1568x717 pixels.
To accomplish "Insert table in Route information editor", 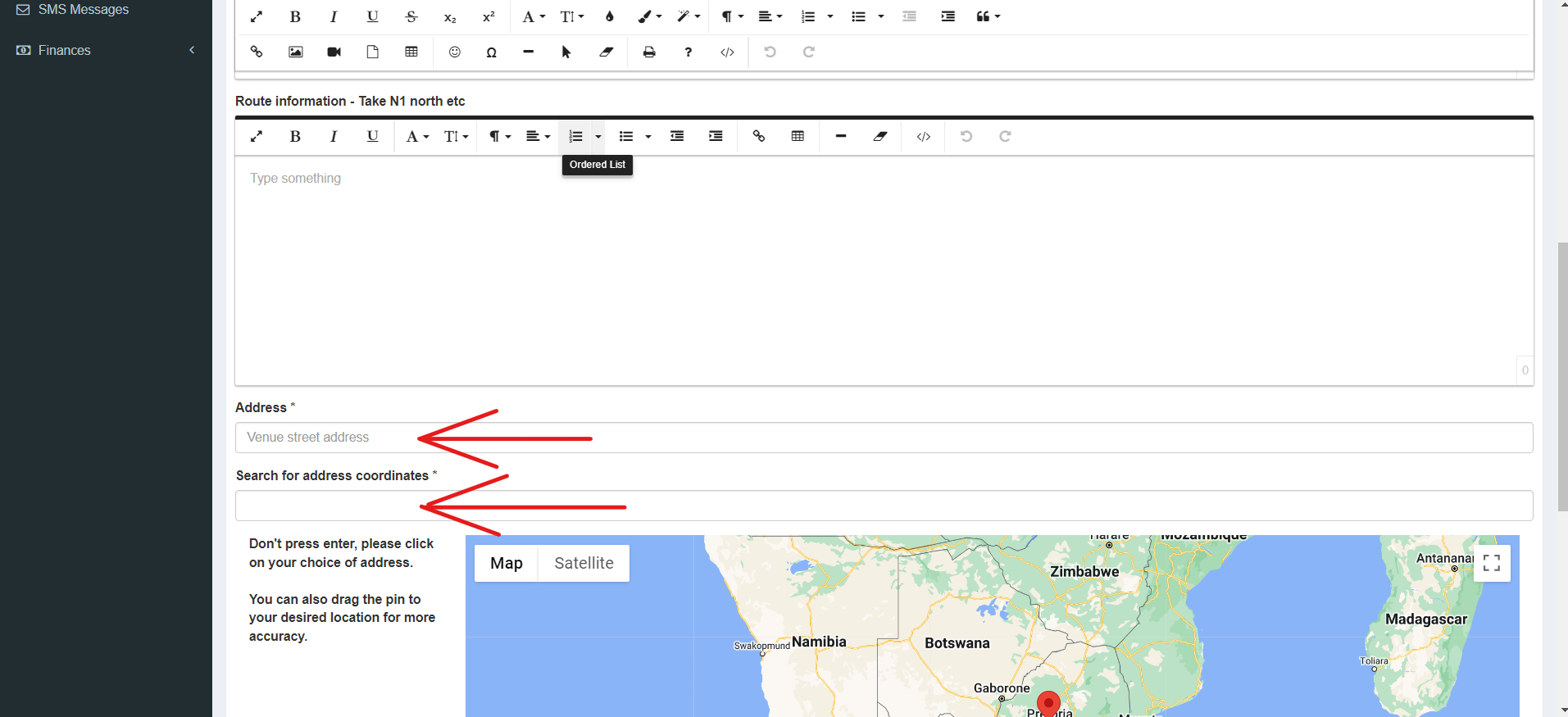I will click(798, 136).
